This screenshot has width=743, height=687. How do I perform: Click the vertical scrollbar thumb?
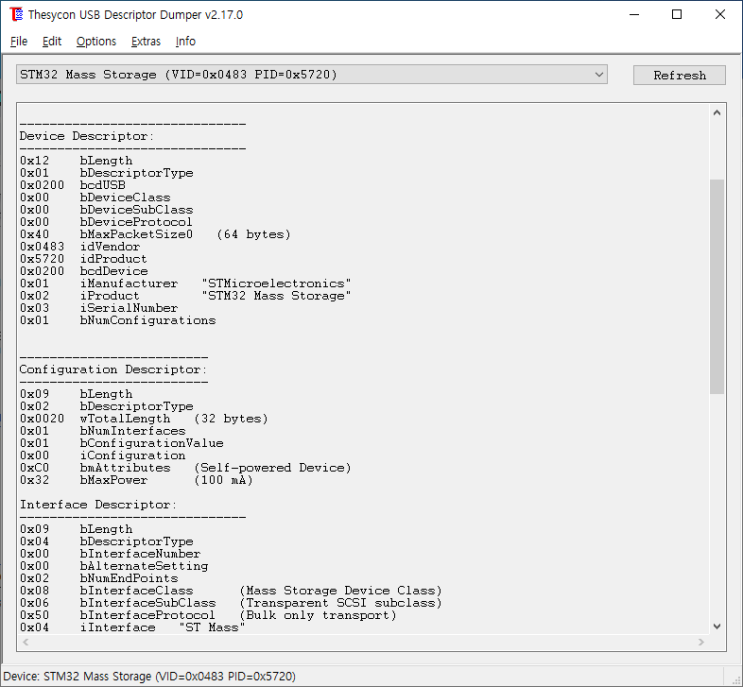tap(717, 286)
